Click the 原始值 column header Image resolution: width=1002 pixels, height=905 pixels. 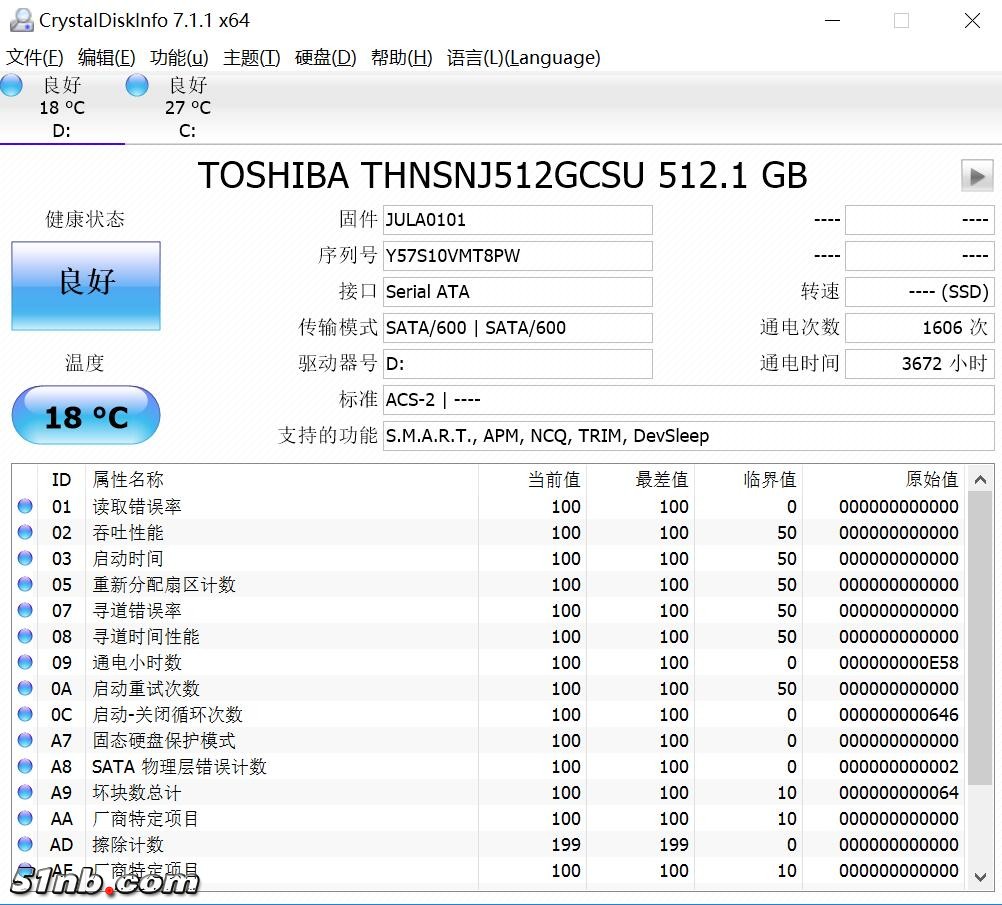point(931,480)
